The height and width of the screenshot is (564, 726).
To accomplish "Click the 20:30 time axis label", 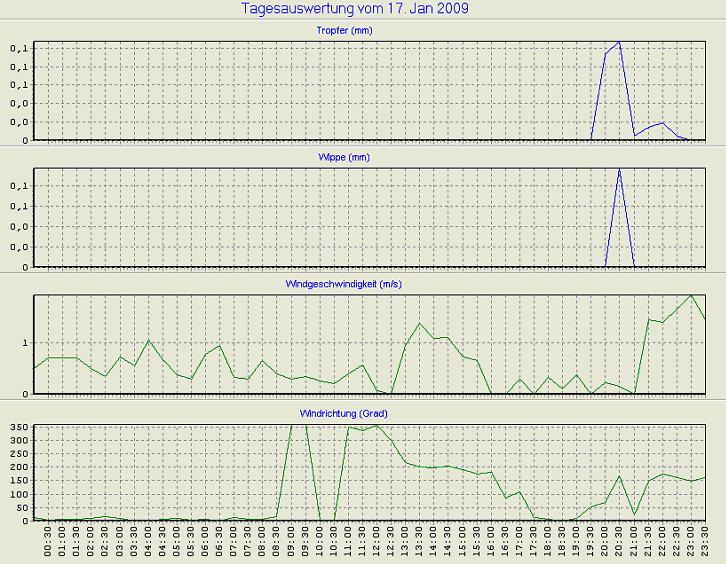I will click(x=620, y=542).
